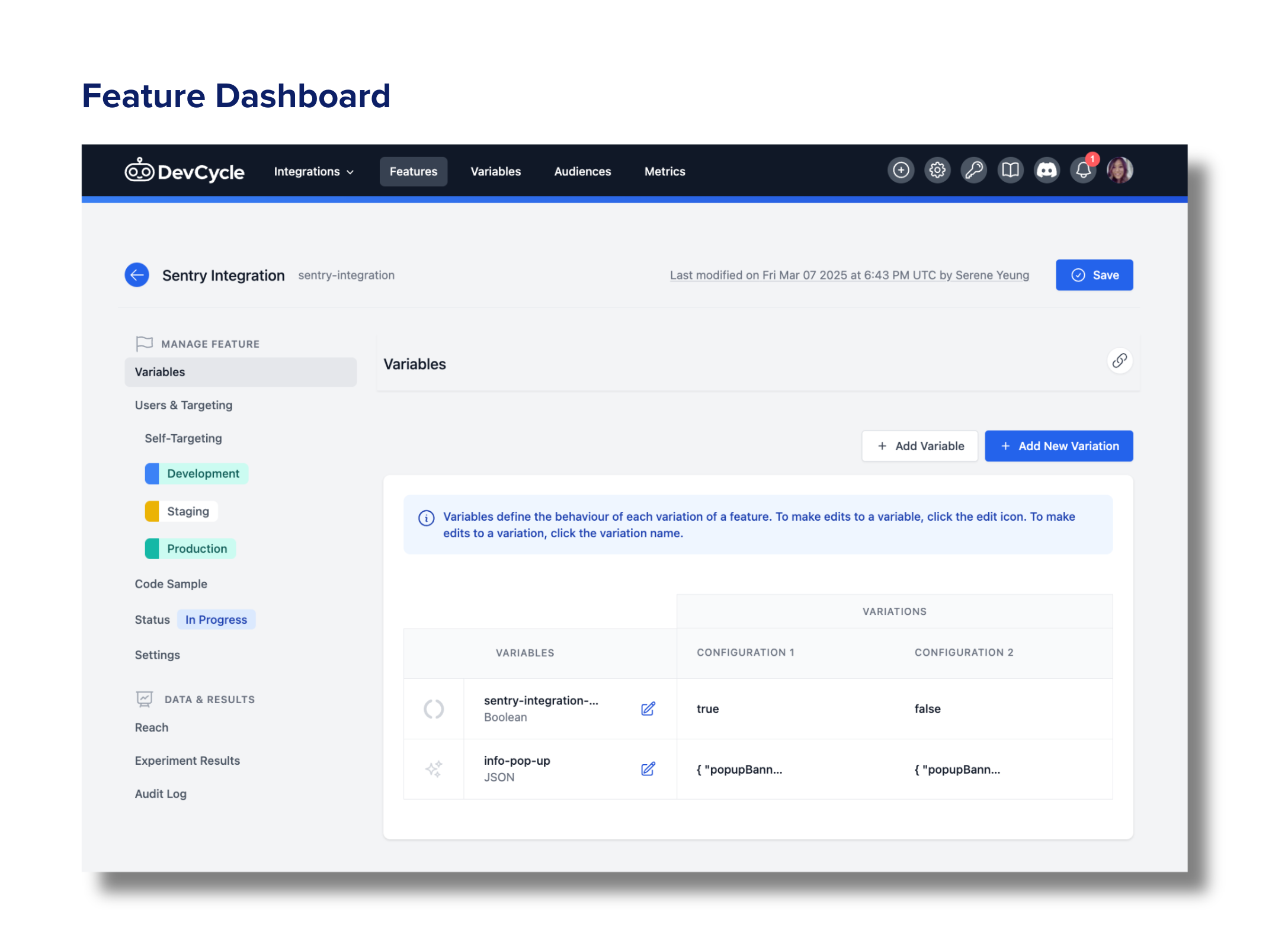This screenshot has width=1288, height=949.
Task: Edit the sentry-integration boolean variable
Action: coord(648,708)
